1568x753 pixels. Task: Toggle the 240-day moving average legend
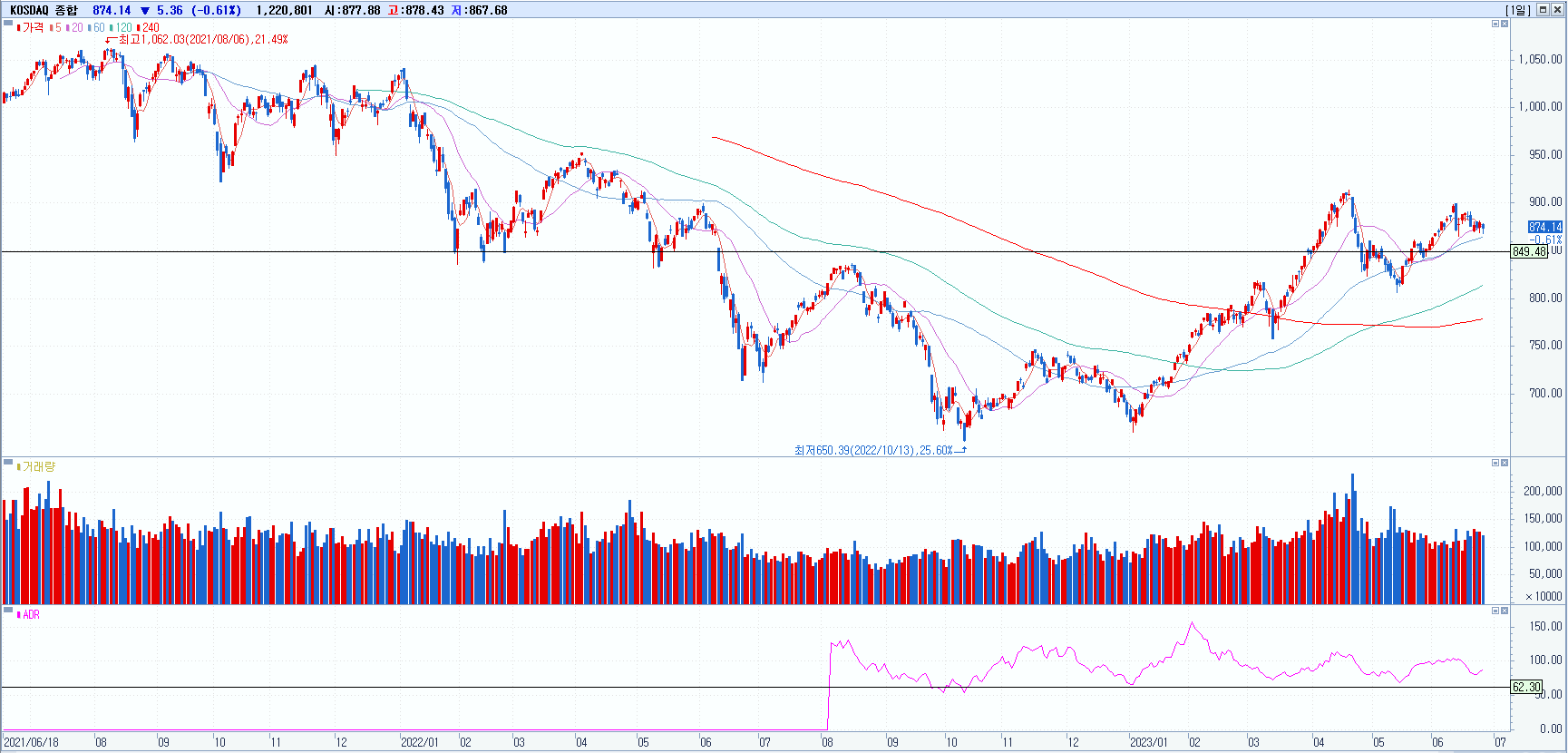(x=148, y=27)
